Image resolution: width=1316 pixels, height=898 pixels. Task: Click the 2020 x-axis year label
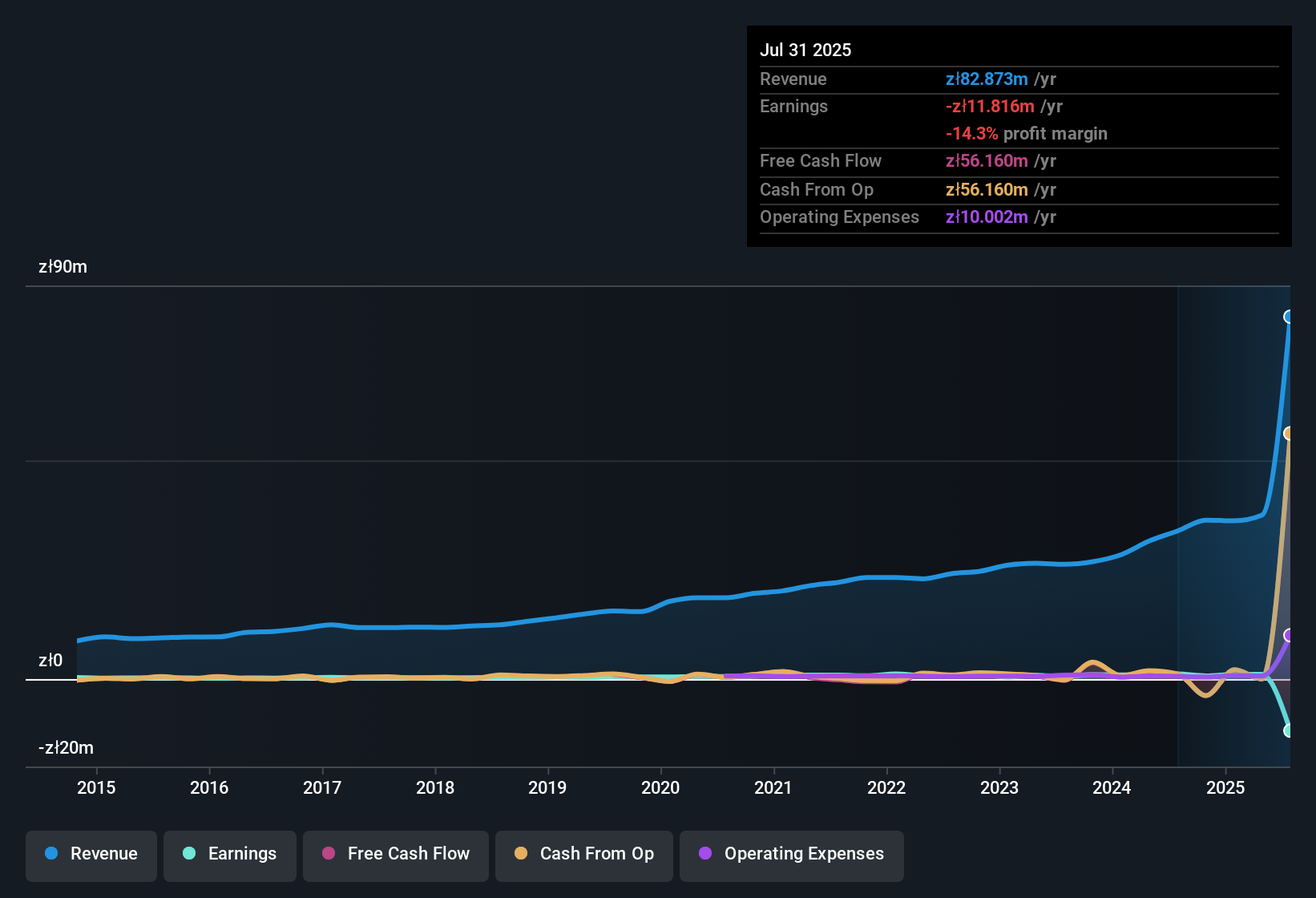tap(660, 788)
